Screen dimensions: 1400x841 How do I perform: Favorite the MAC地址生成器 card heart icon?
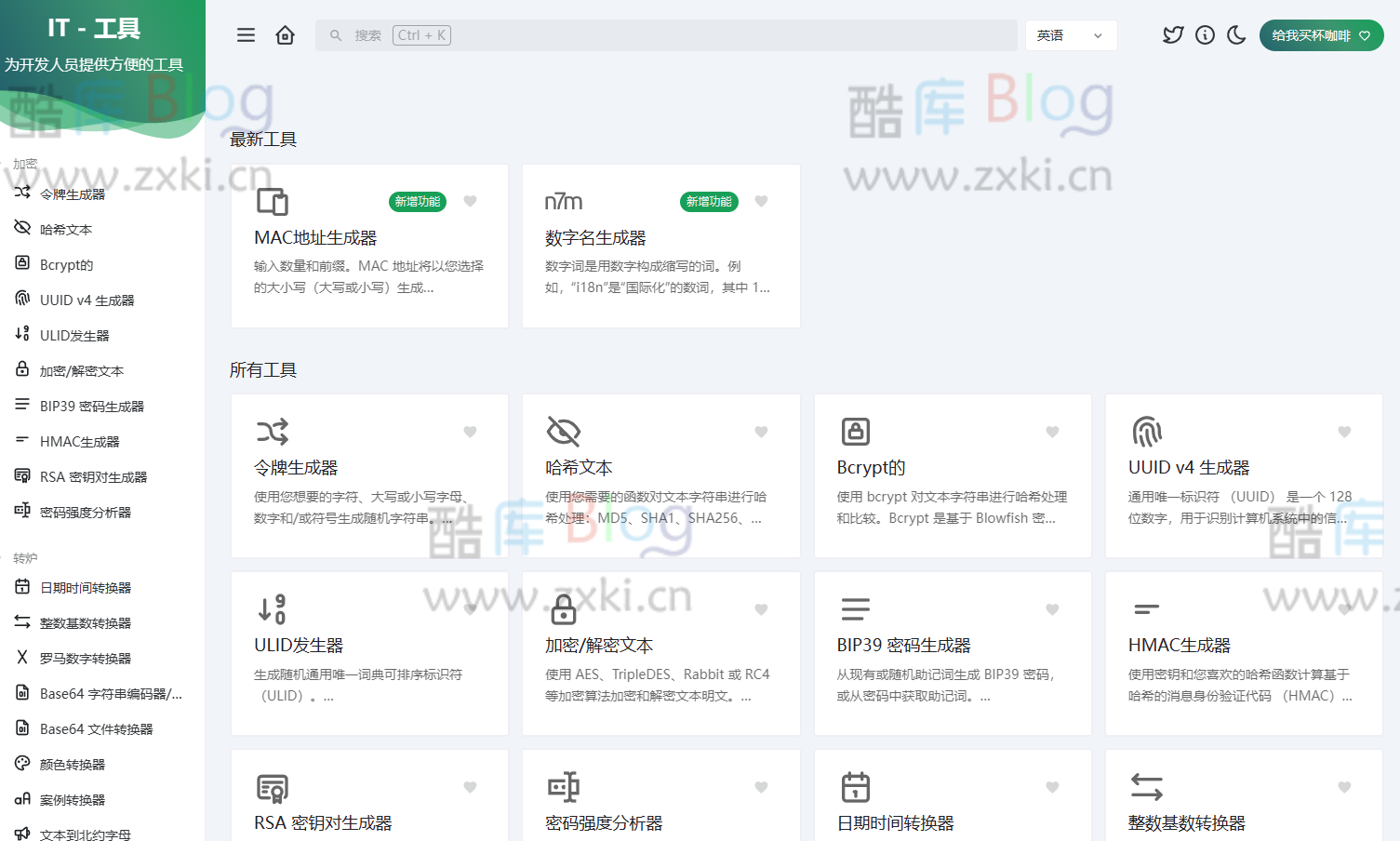(469, 201)
